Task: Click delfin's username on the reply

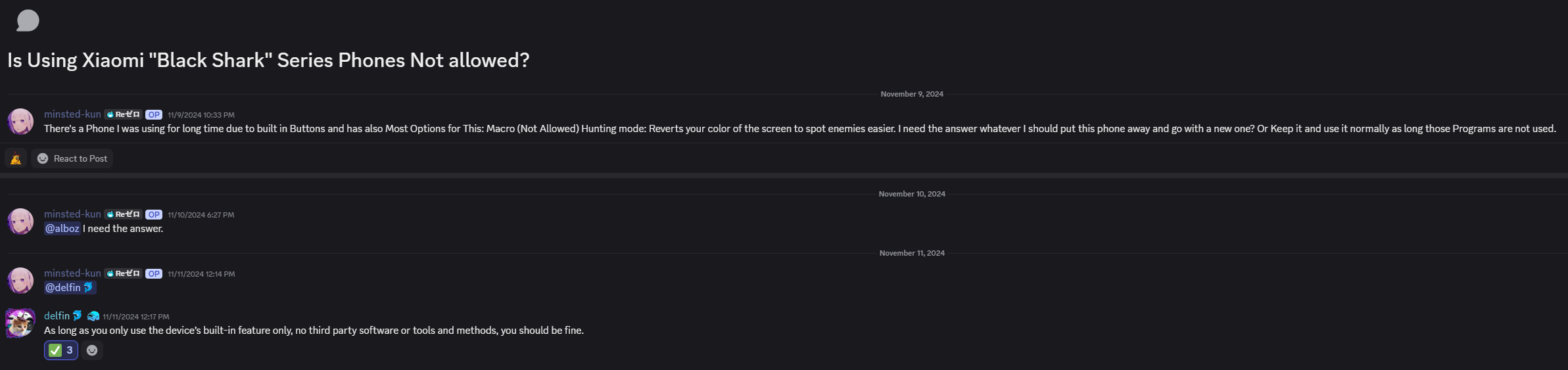Action: (x=57, y=316)
